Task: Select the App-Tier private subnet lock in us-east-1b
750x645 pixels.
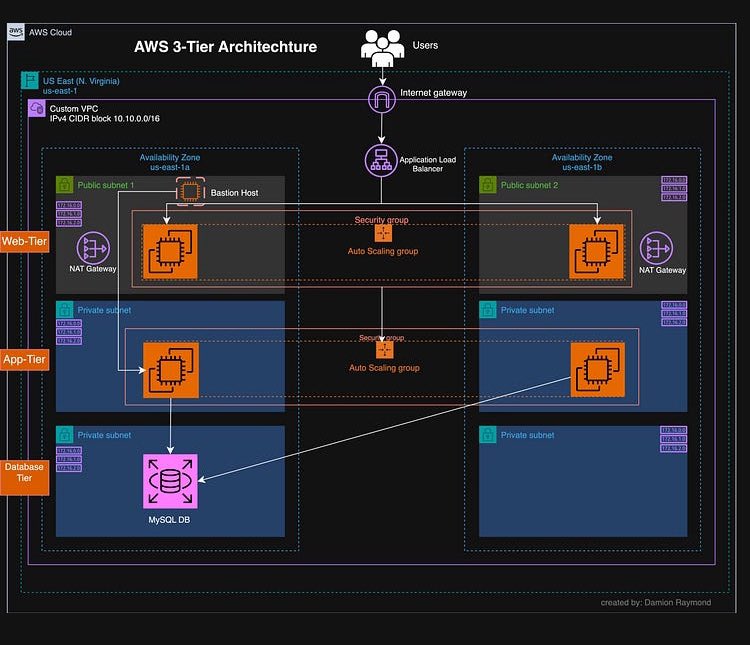Action: click(488, 310)
